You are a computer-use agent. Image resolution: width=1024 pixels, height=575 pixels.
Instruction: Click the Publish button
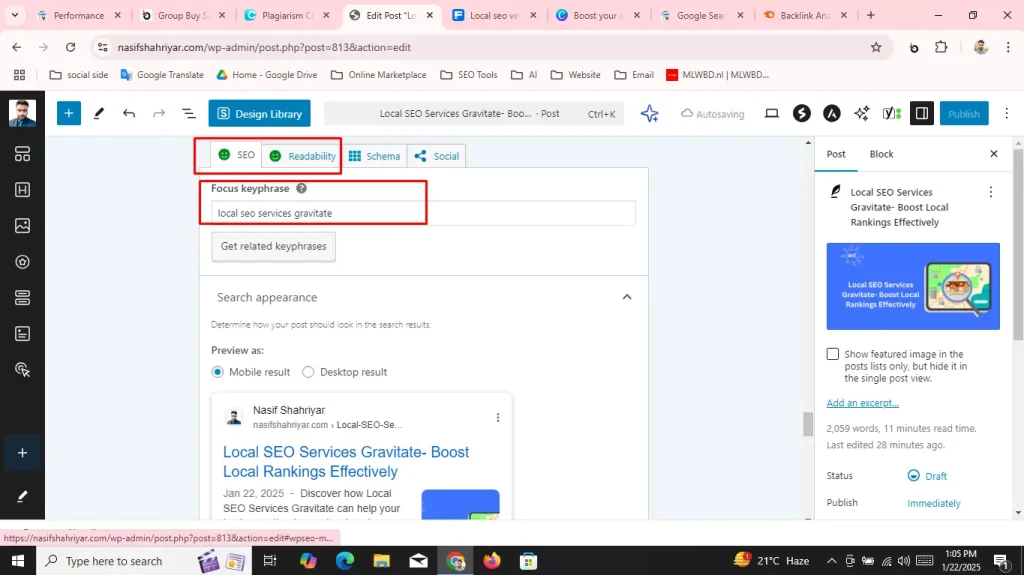point(963,114)
